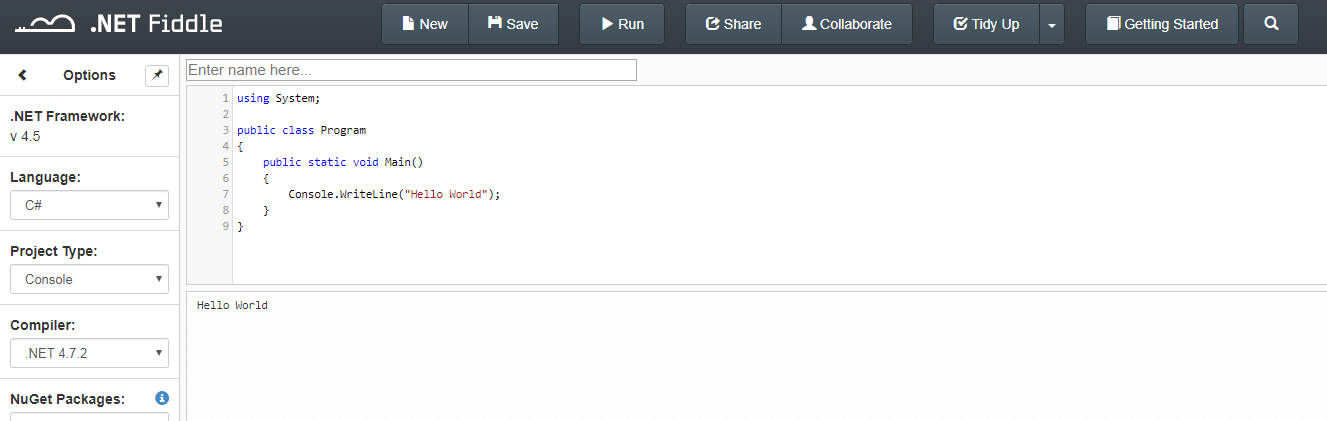The width and height of the screenshot is (1327, 421).
Task: Open the Compiler dropdown showing .NET 4.7.2
Action: click(89, 353)
